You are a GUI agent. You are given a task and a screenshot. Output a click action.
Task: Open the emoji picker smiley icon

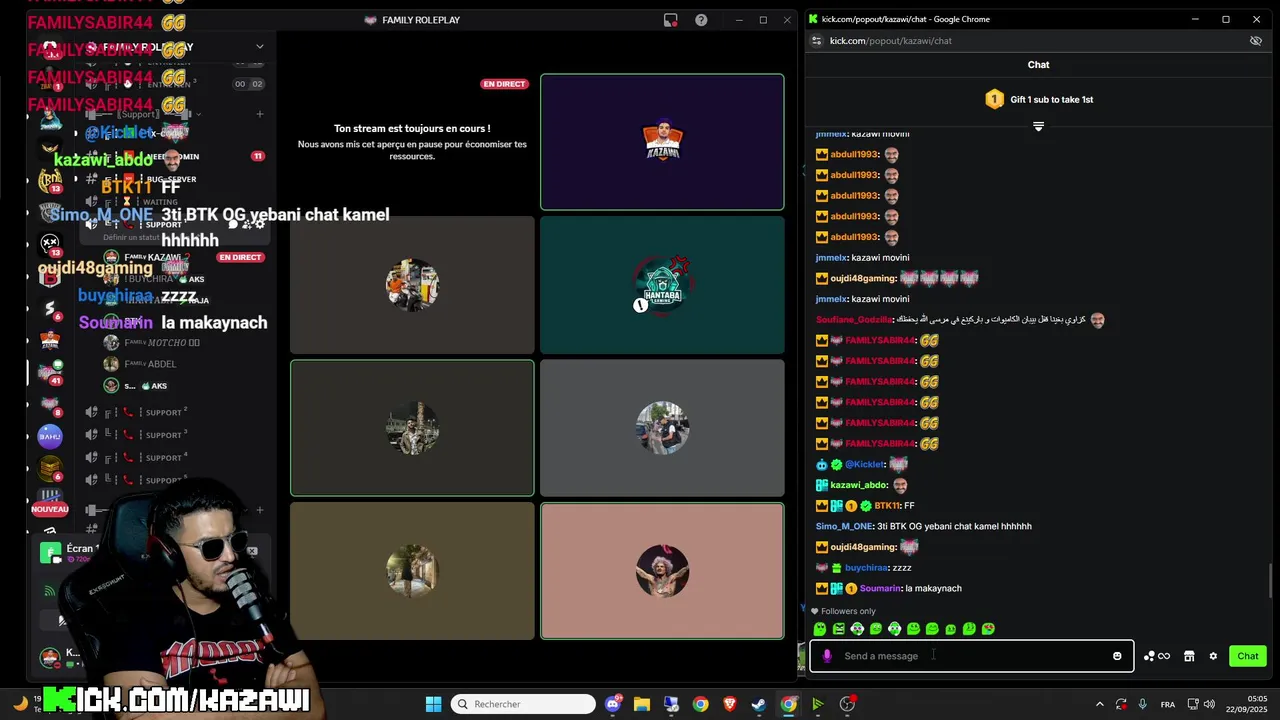(x=1117, y=656)
